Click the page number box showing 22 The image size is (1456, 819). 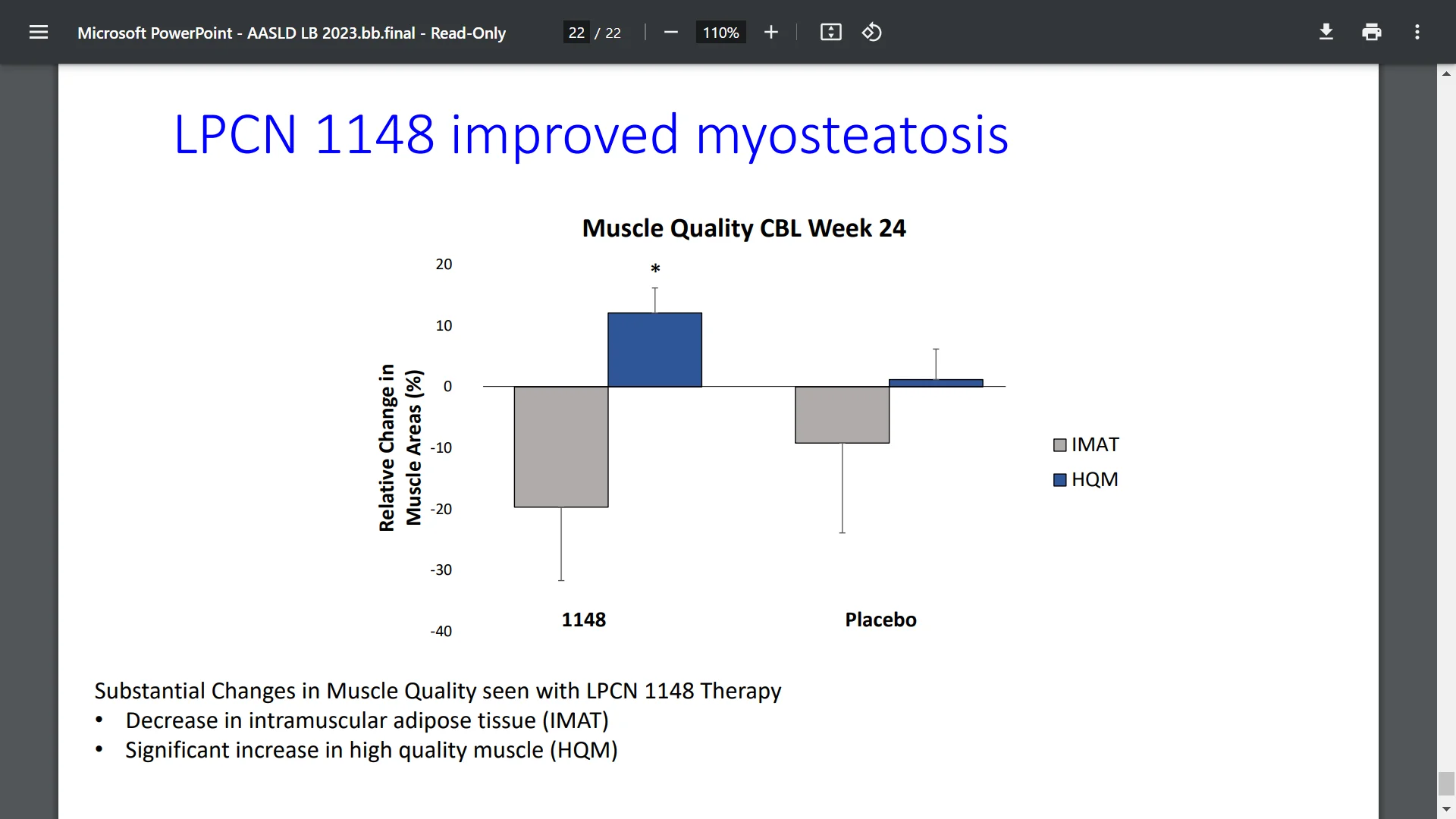click(576, 32)
